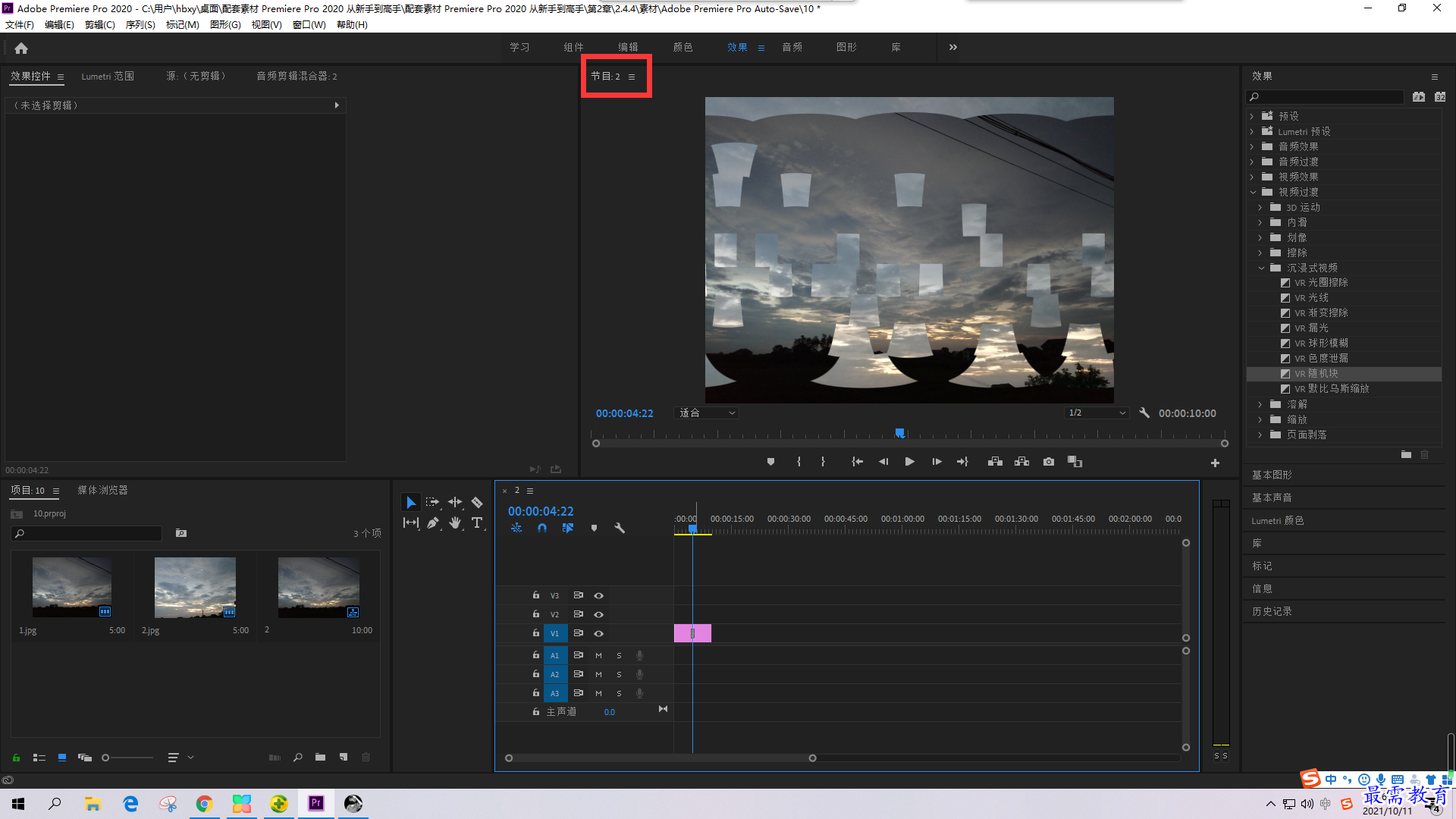This screenshot has width=1456, height=819.
Task: Step back one frame
Action: pyautogui.click(x=883, y=462)
